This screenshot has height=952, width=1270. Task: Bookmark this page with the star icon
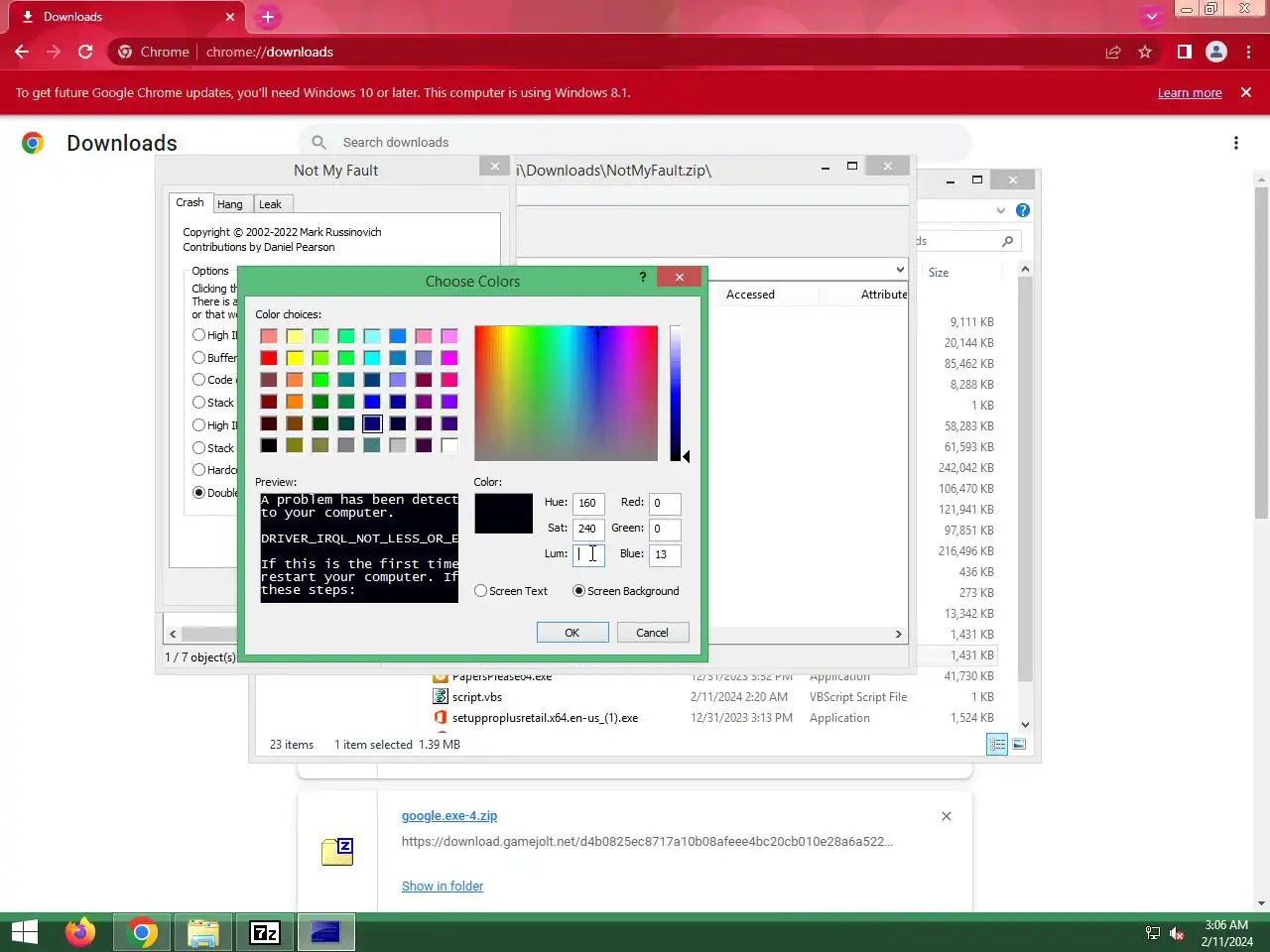pos(1145,52)
